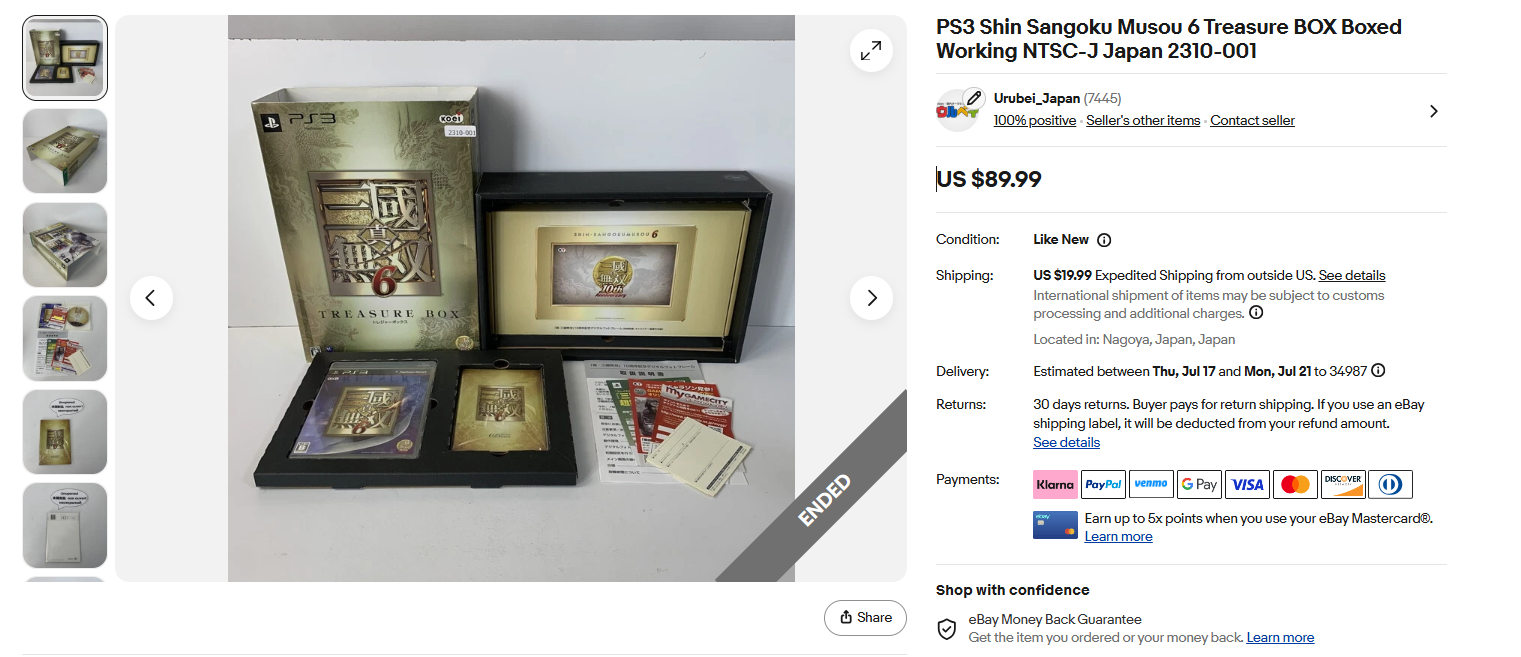Click the customs charges info icon
The width and height of the screenshot is (1521, 657).
[1256, 313]
